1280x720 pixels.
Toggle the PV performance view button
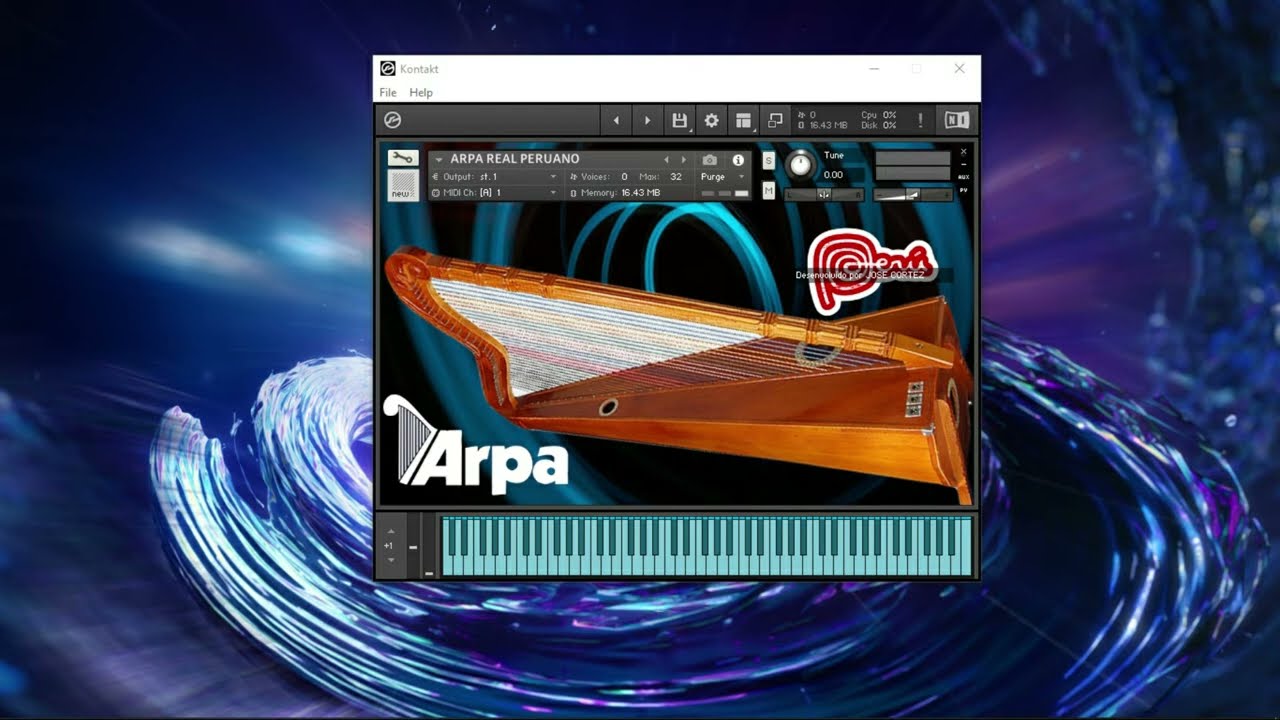point(963,189)
